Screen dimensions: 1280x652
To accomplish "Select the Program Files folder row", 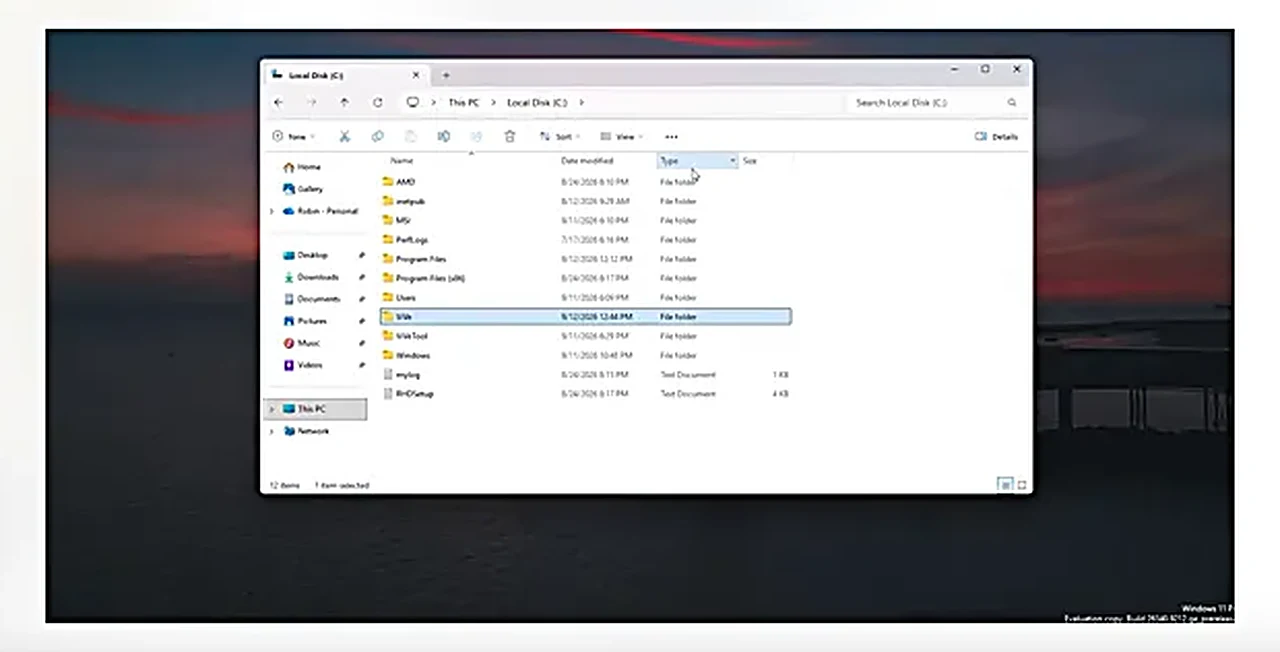I will coord(586,259).
